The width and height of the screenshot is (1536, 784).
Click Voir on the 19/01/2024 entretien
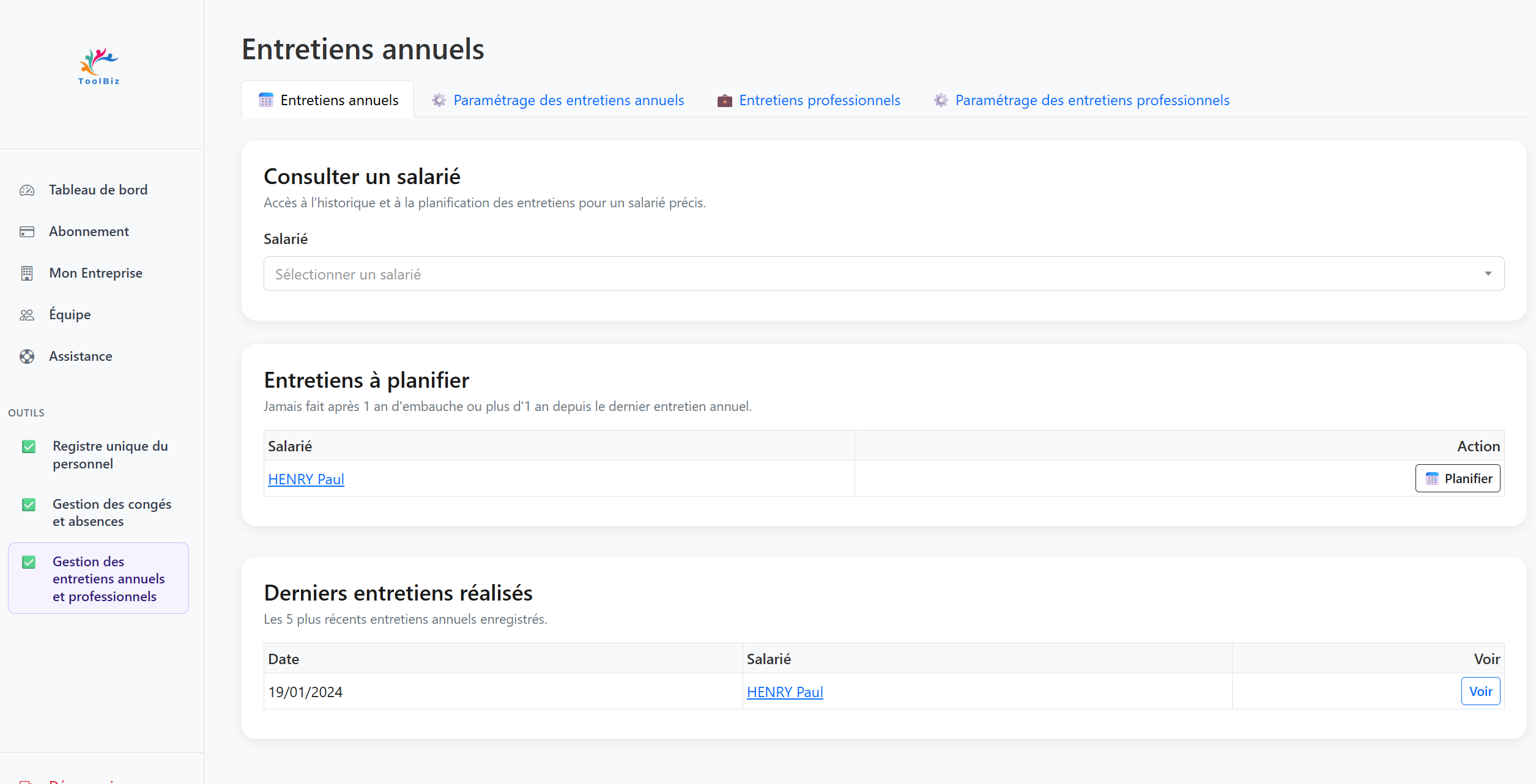(1481, 691)
